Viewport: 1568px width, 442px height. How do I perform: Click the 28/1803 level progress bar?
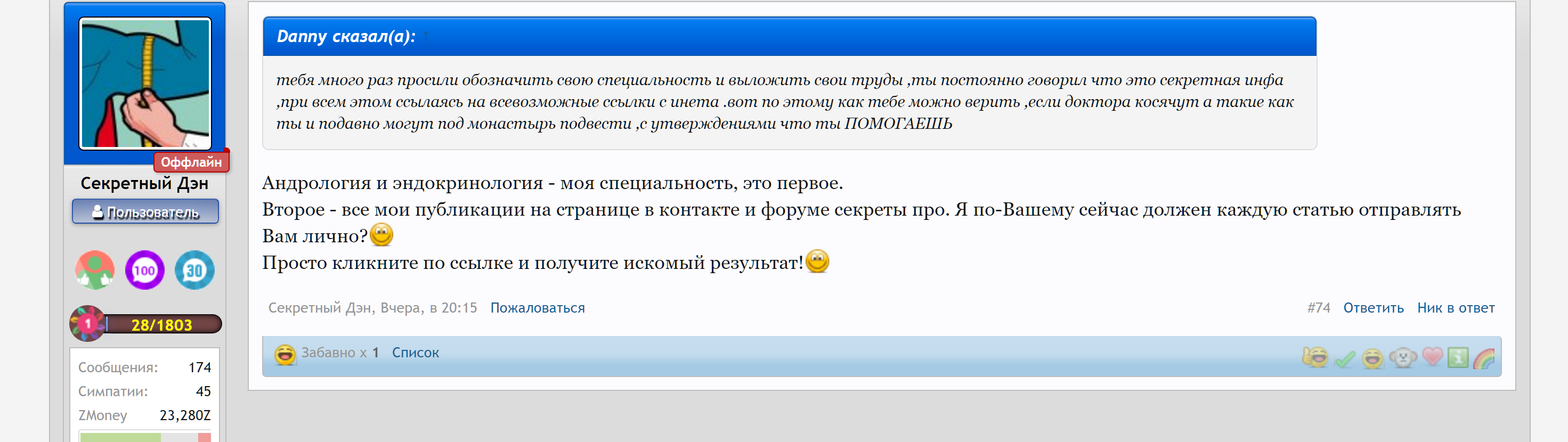(161, 324)
